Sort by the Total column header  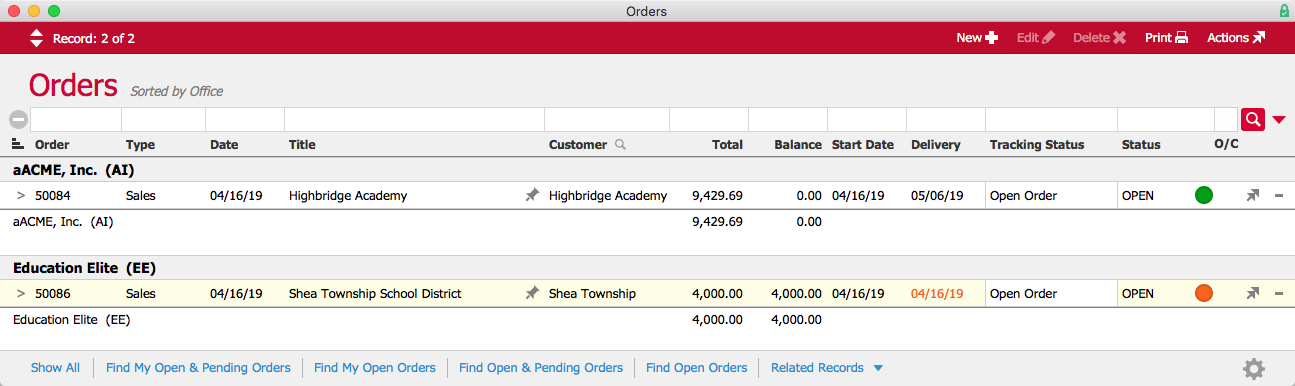coord(727,145)
